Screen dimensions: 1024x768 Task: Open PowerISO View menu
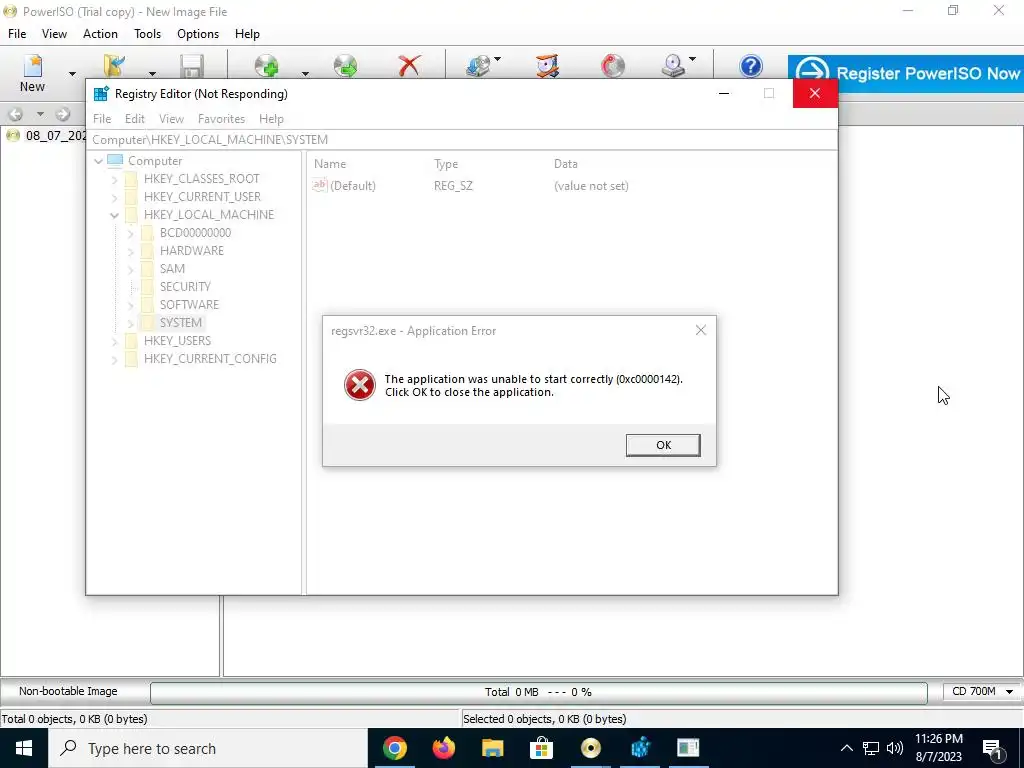(54, 34)
